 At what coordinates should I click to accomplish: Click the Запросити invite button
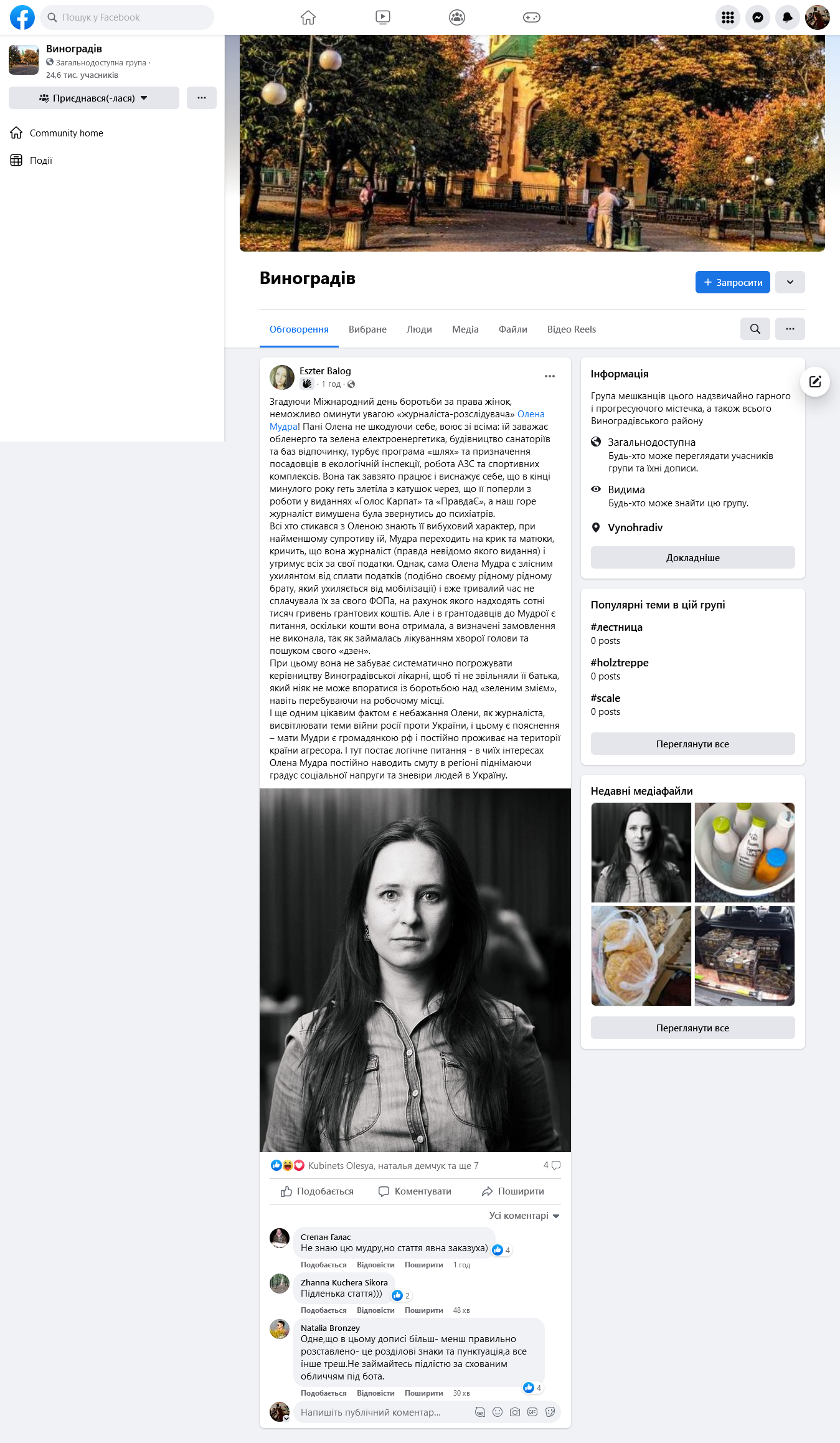point(733,282)
